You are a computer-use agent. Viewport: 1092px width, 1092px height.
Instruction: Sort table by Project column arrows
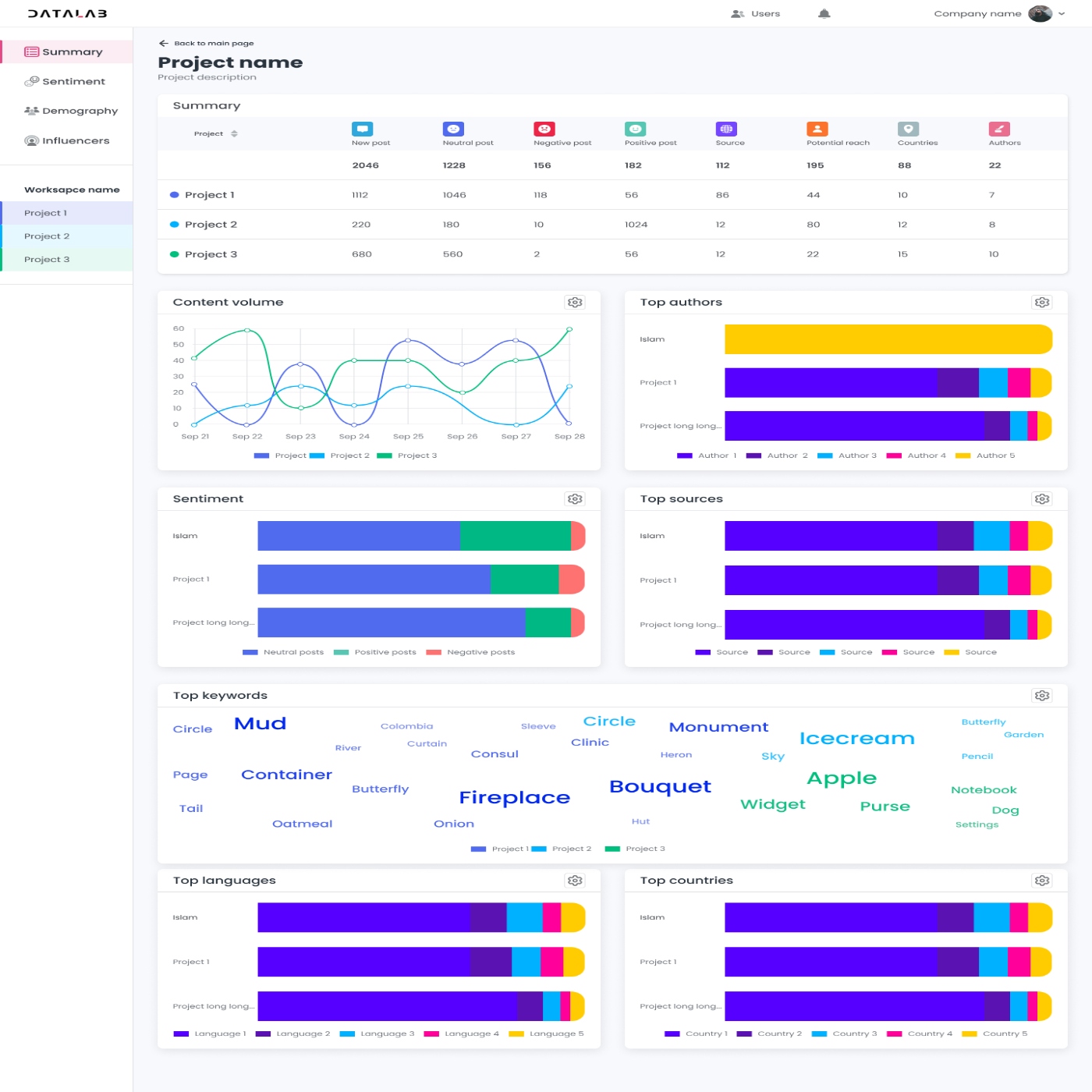pos(234,133)
